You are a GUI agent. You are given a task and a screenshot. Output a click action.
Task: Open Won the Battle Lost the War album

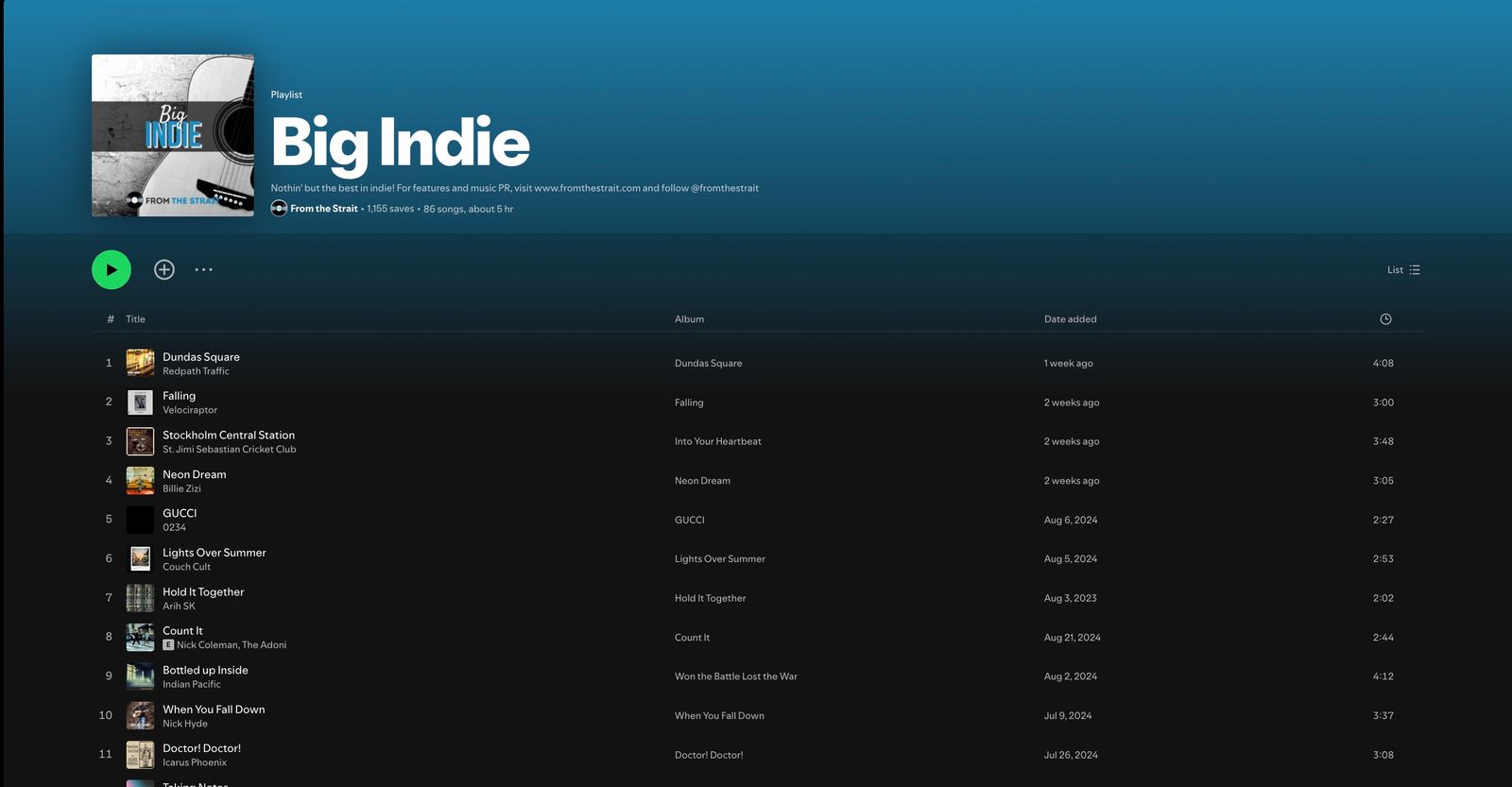pyautogui.click(x=735, y=676)
